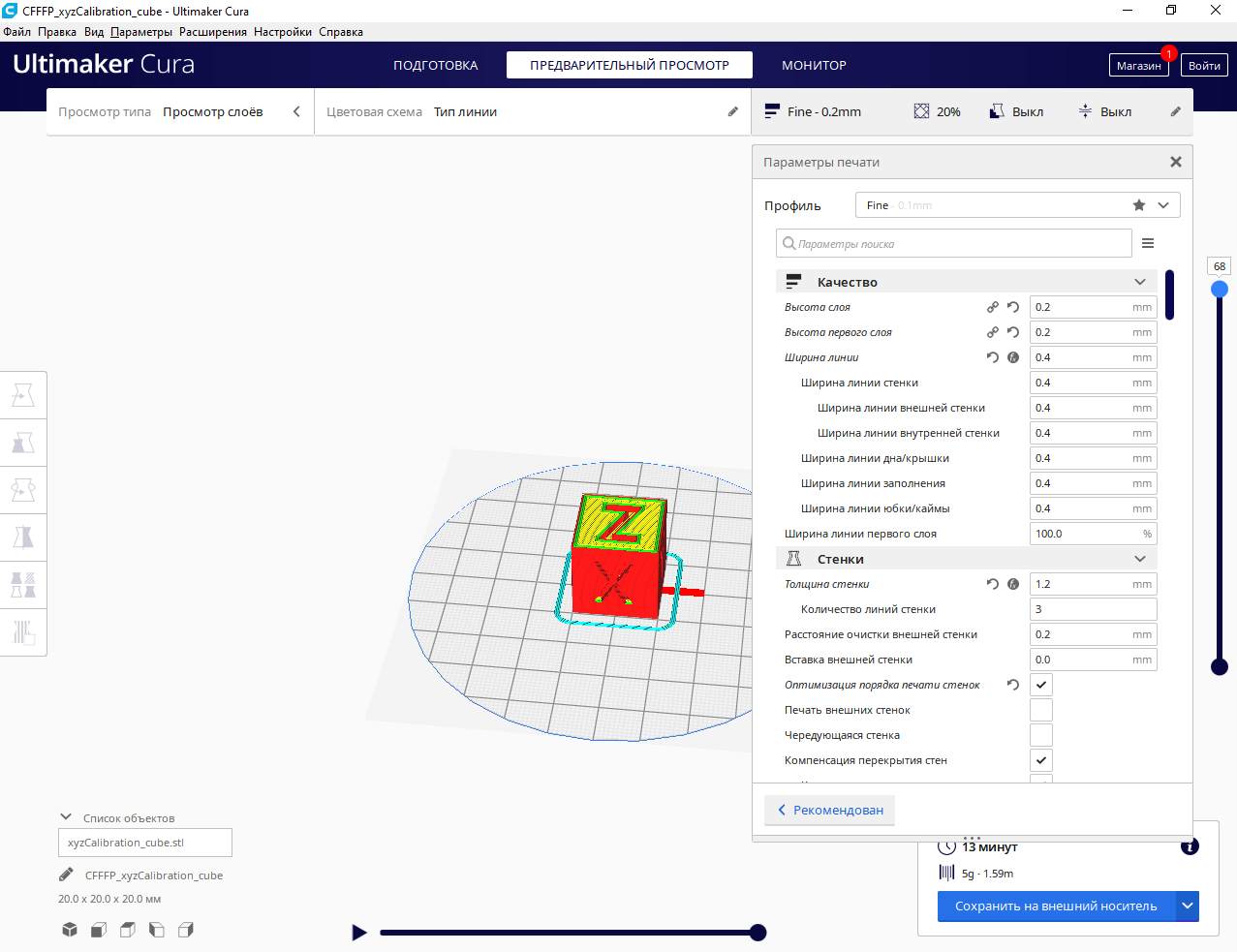Switch to the 3D perspective view cube icon

[x=70, y=930]
